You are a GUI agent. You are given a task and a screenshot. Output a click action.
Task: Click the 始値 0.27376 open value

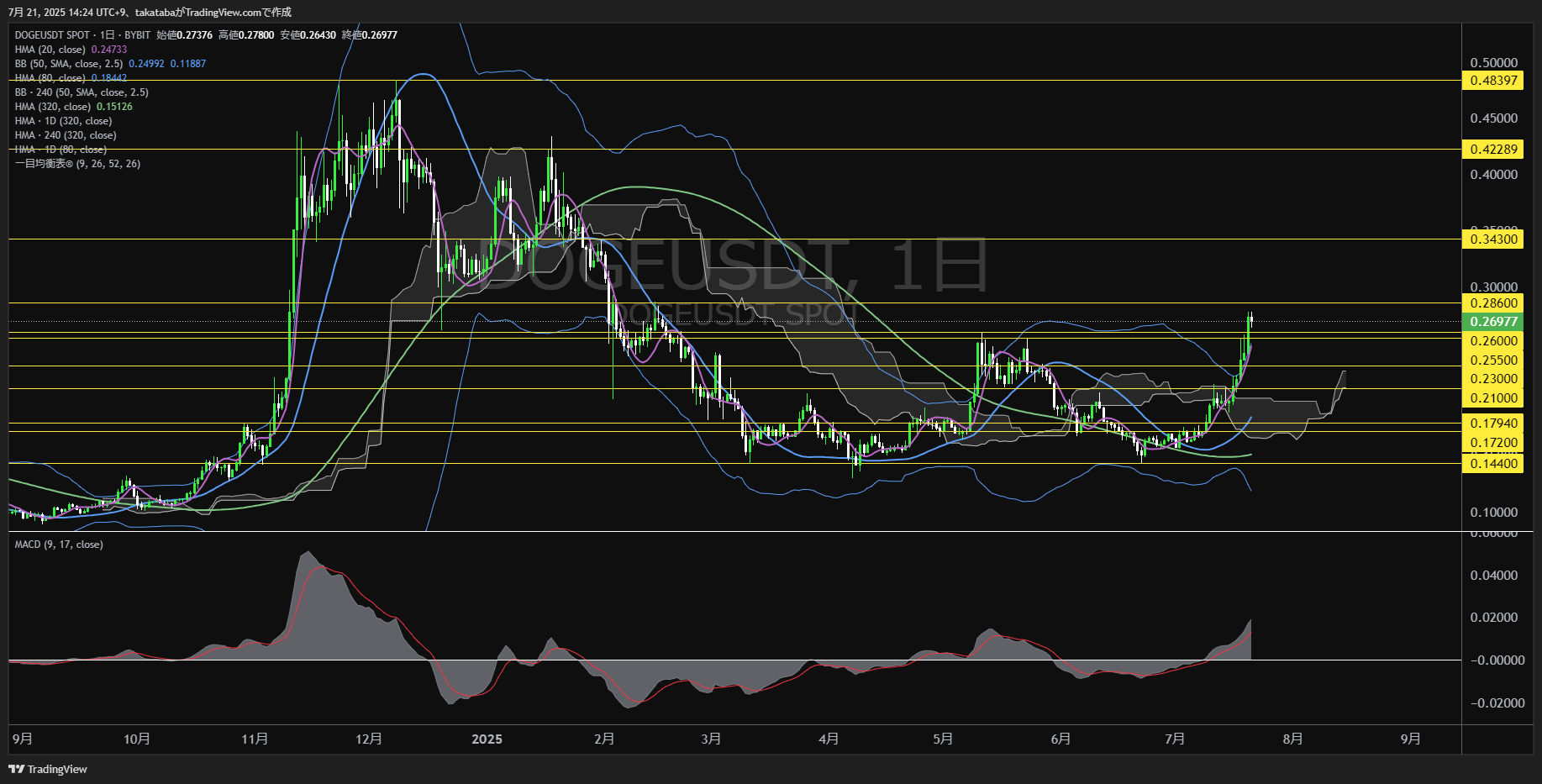(x=184, y=35)
